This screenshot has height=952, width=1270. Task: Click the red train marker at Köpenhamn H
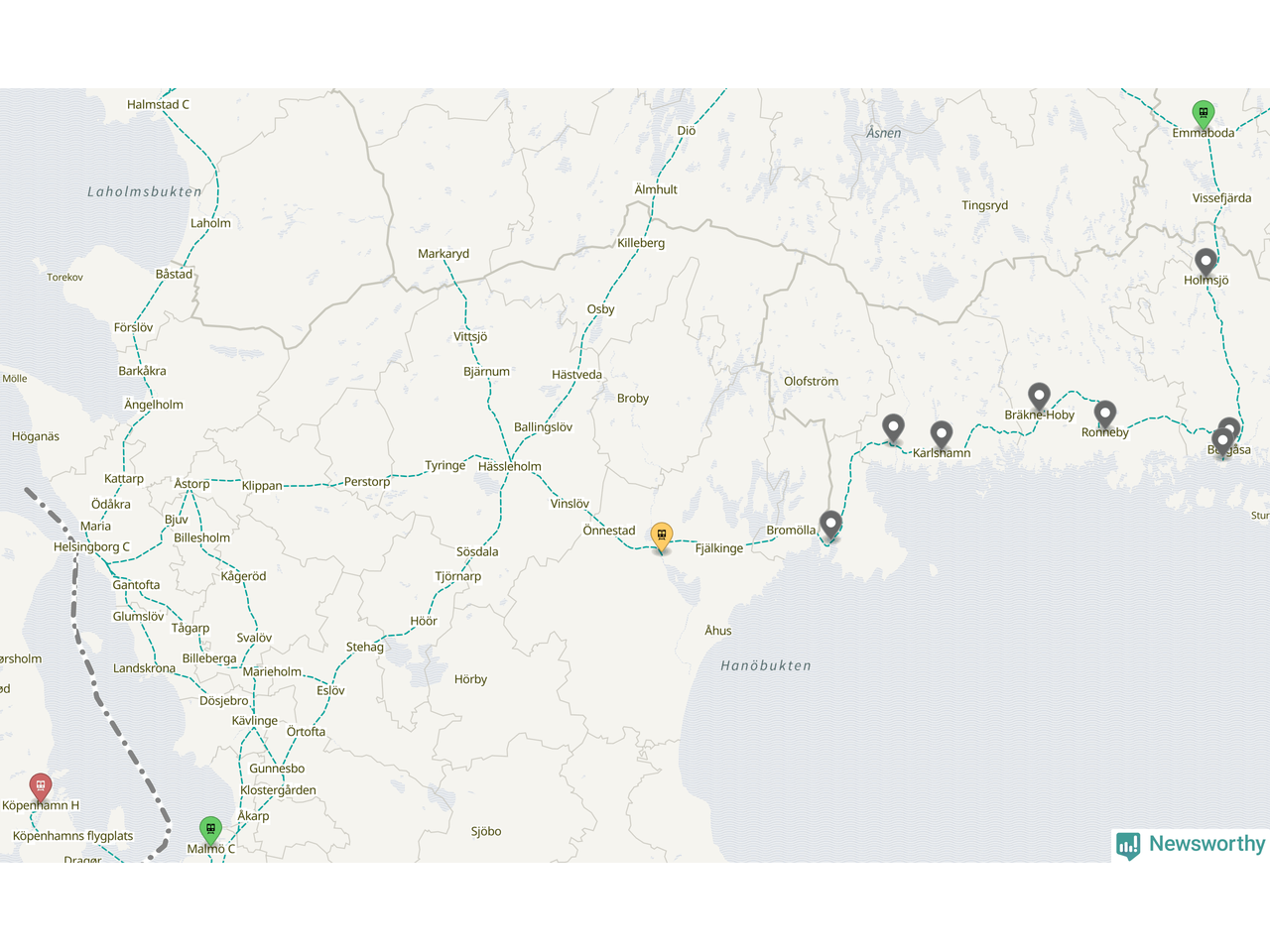[40, 787]
